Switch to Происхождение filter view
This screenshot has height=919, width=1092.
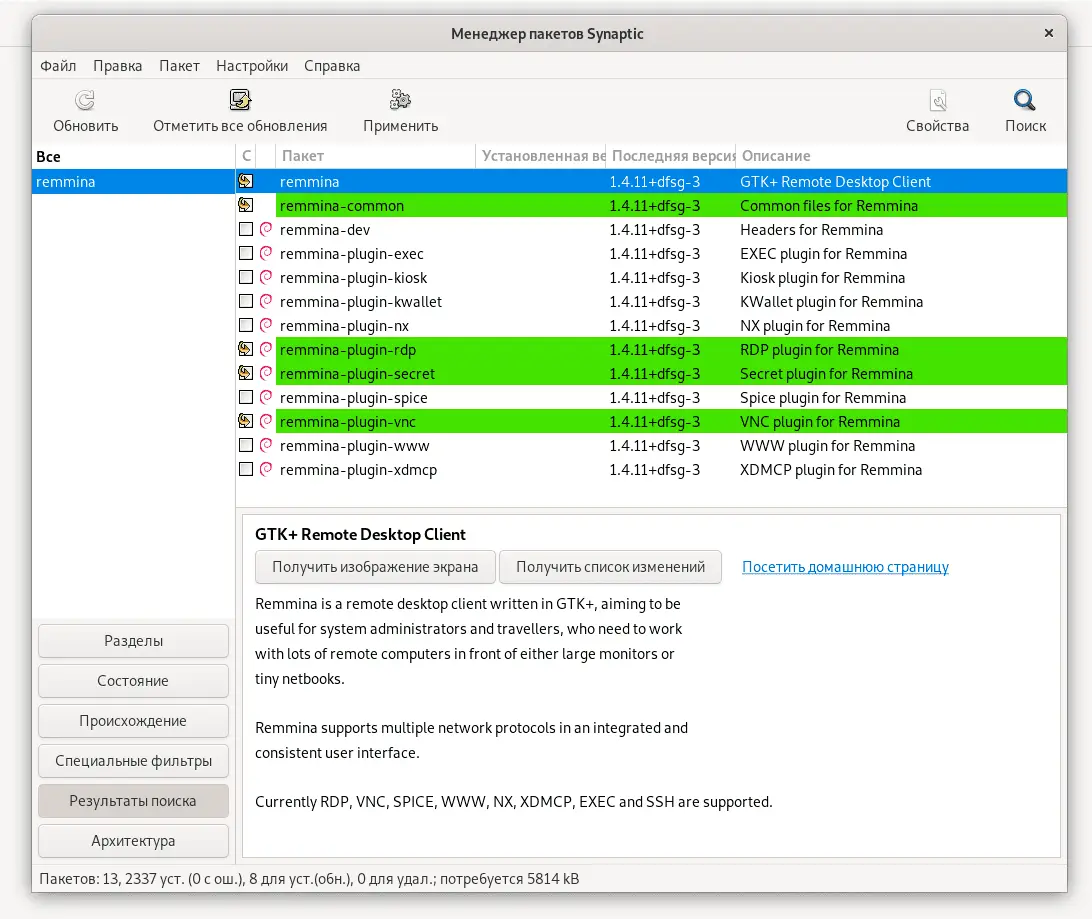[x=133, y=721]
